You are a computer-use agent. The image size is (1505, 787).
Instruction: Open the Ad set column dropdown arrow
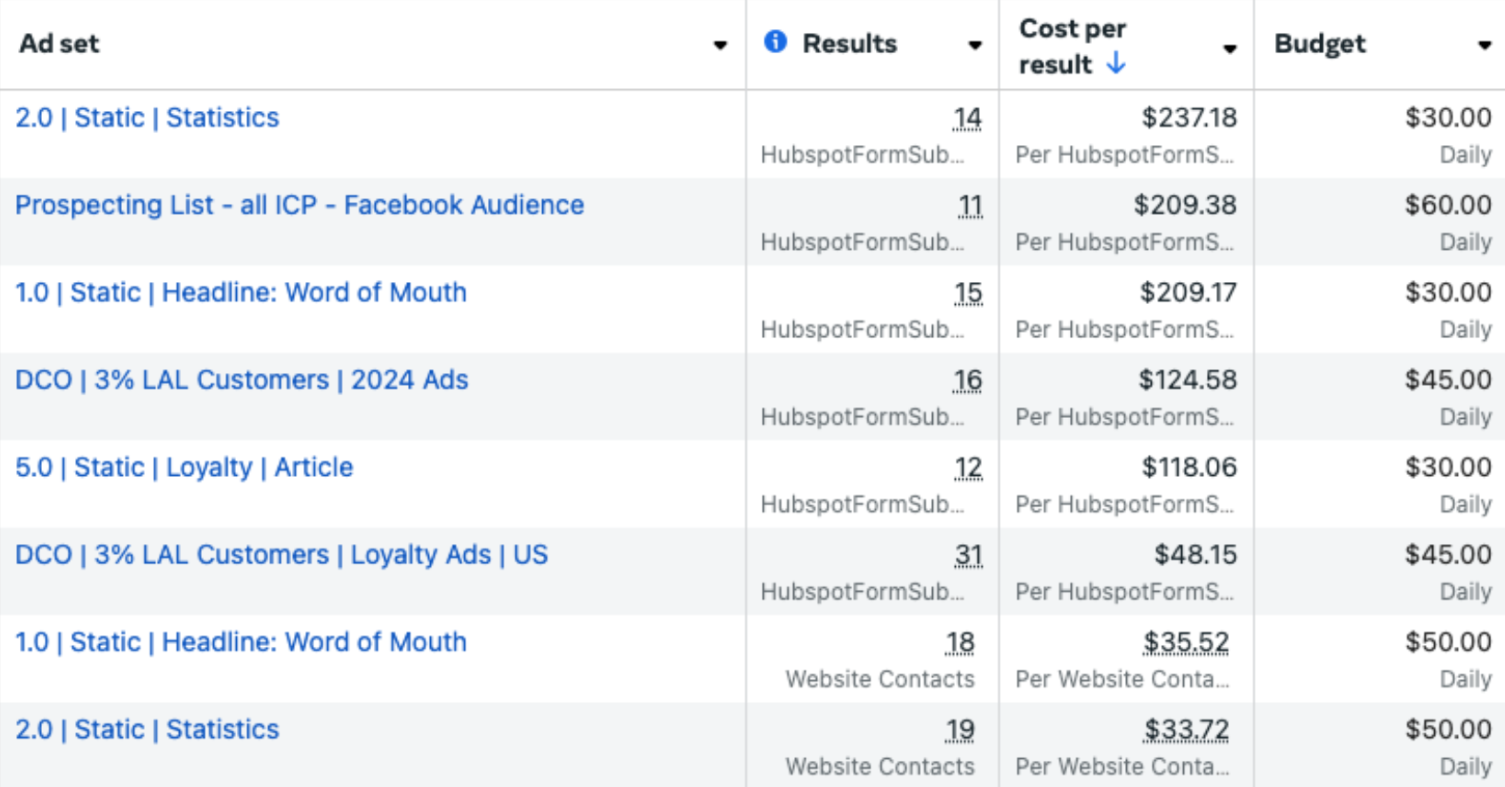(720, 46)
